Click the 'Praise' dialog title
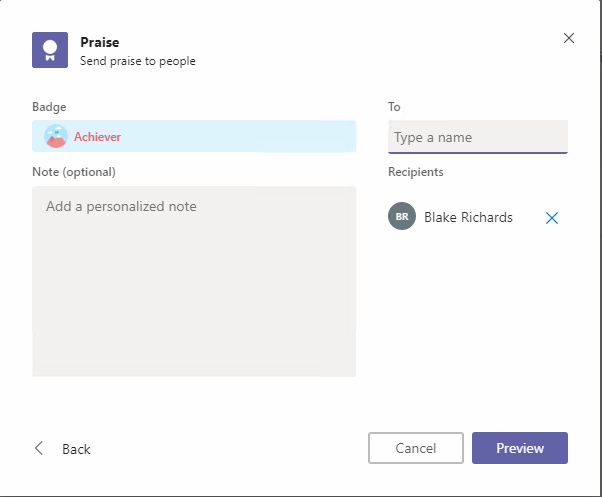 tap(100, 43)
